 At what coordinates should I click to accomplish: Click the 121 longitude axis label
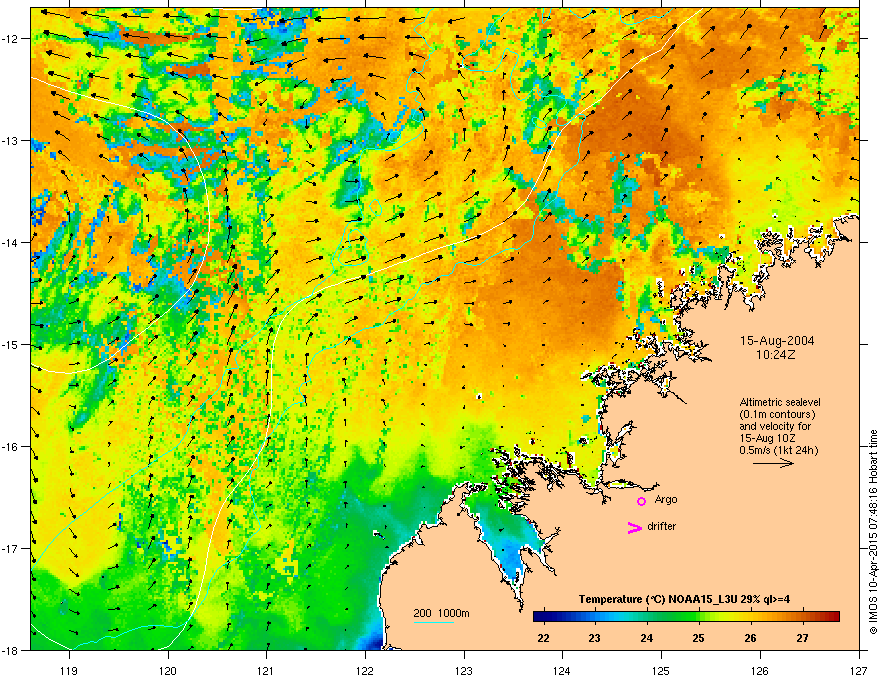point(267,670)
